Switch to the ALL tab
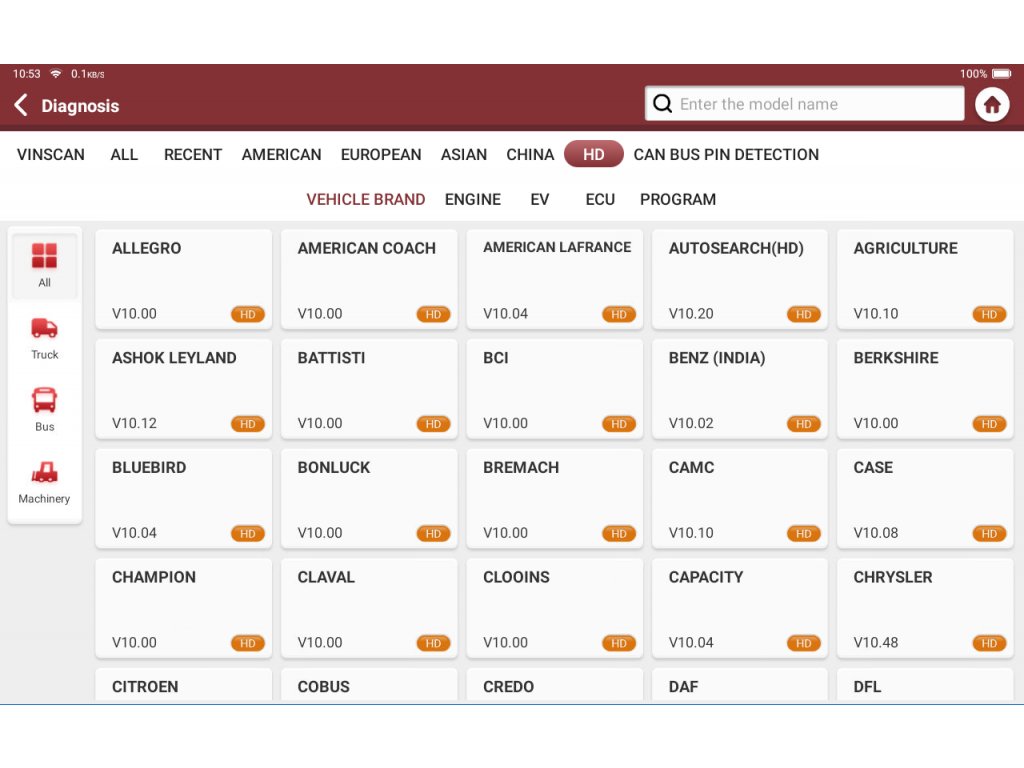Image resolution: width=1024 pixels, height=768 pixels. pos(124,155)
